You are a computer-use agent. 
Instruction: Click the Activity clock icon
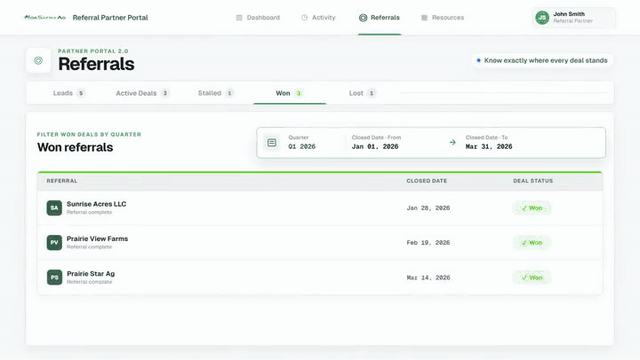click(304, 18)
